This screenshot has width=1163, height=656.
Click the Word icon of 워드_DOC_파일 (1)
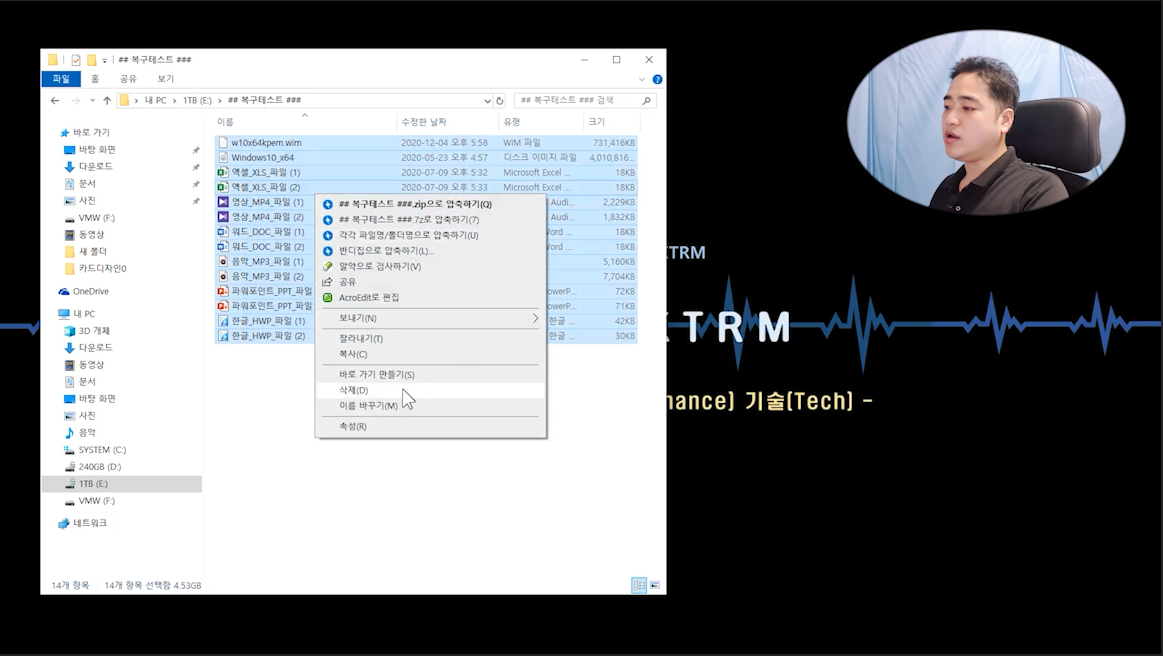coord(223,232)
